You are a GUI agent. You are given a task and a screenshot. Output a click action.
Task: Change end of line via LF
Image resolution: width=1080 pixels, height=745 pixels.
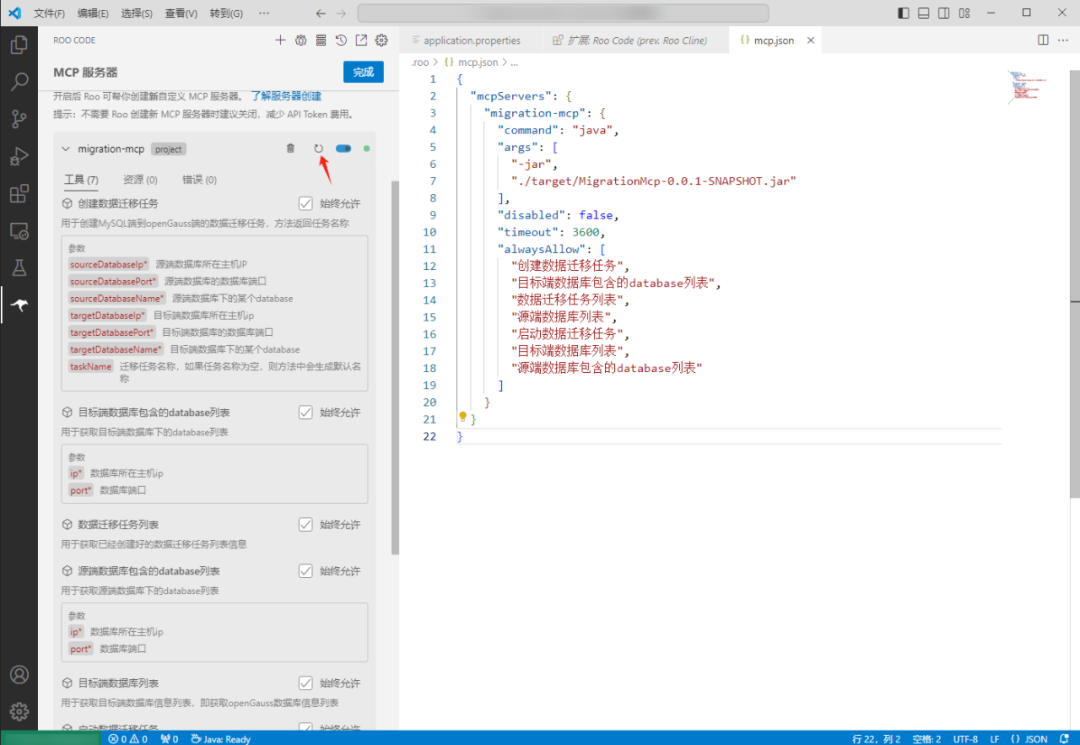(994, 738)
